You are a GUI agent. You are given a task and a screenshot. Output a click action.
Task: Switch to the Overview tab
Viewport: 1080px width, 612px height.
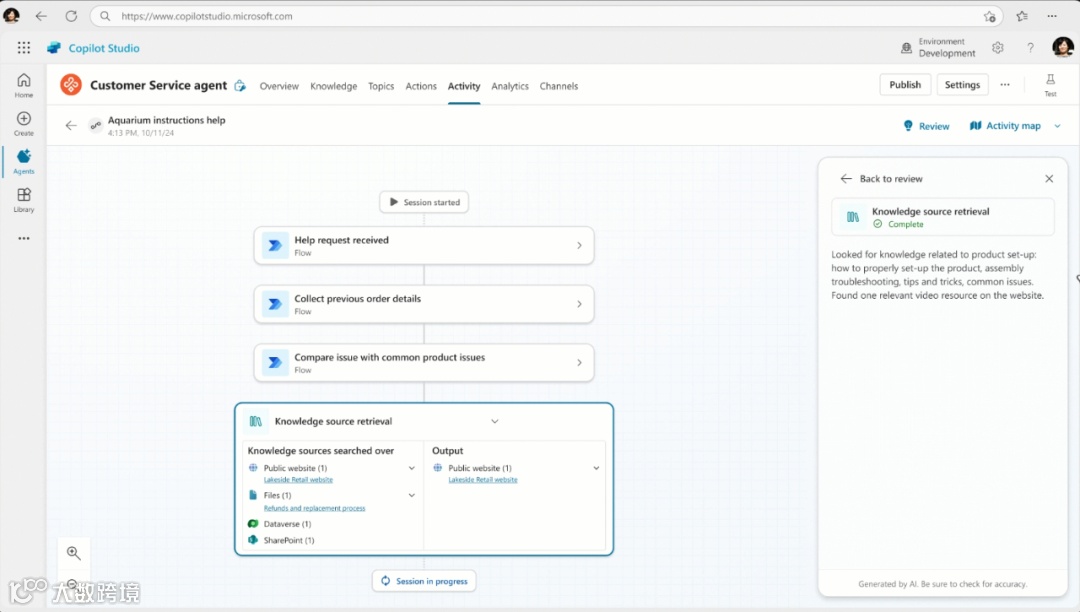[279, 86]
